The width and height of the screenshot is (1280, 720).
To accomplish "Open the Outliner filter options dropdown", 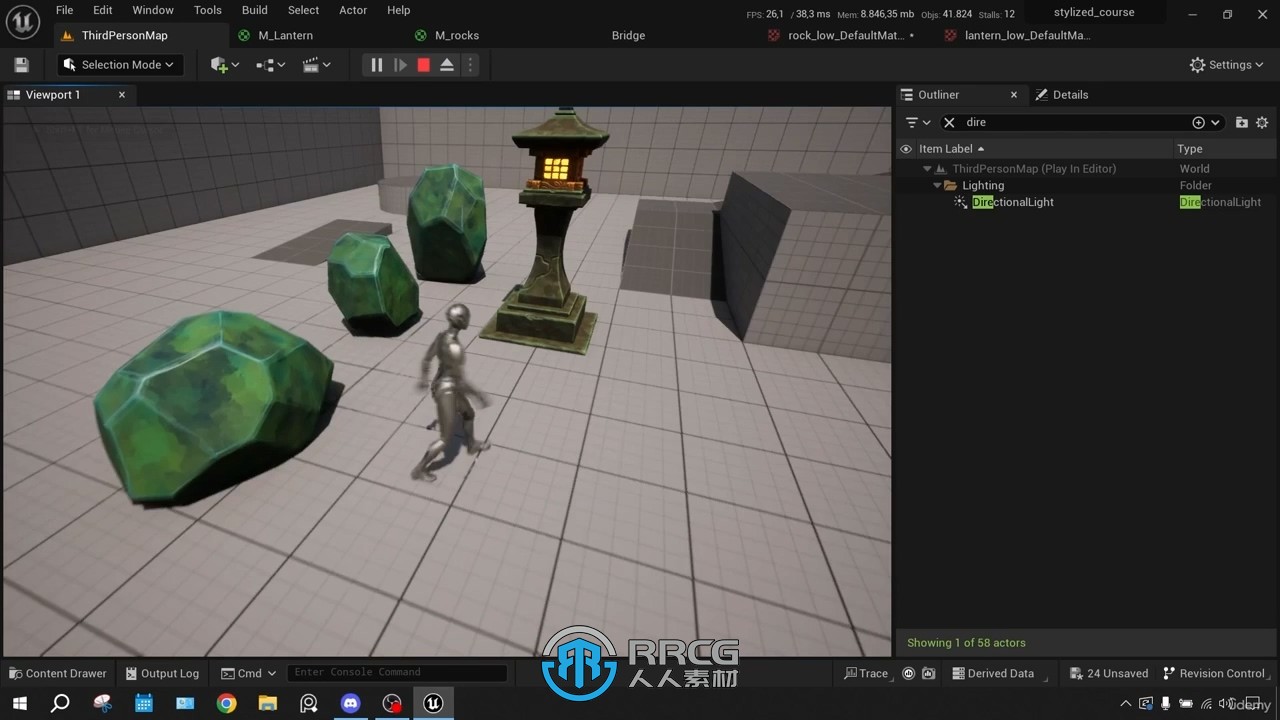I will [917, 122].
